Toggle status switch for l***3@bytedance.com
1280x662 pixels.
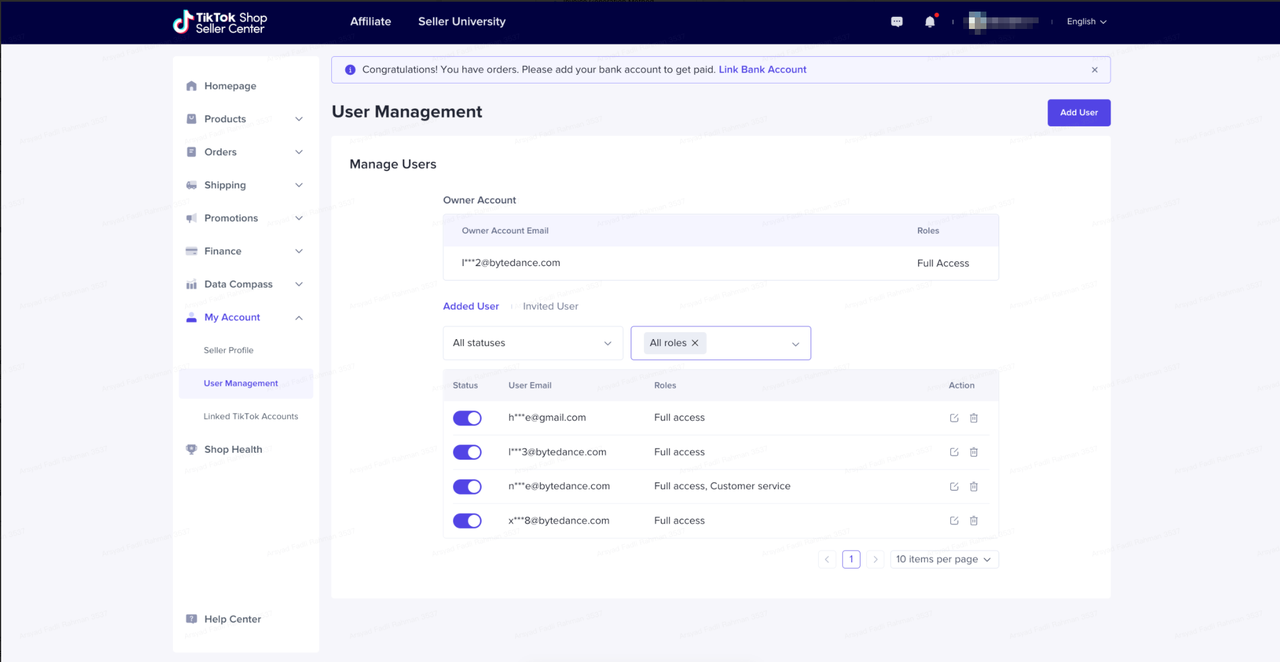click(467, 452)
